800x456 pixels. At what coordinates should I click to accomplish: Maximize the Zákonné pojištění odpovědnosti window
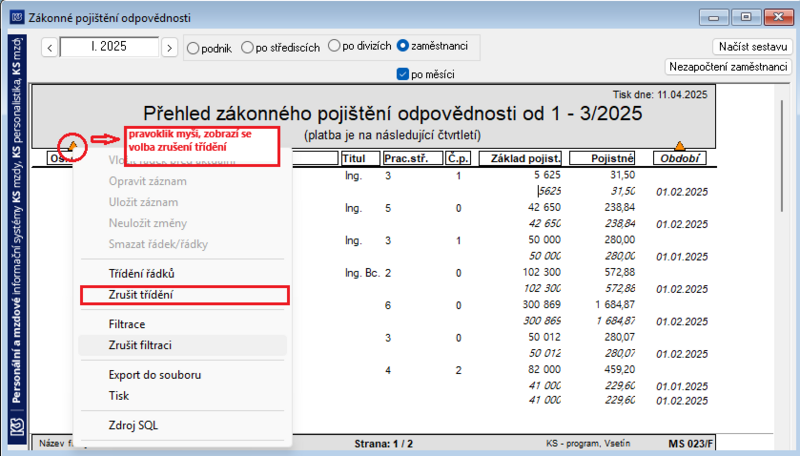pos(746,17)
